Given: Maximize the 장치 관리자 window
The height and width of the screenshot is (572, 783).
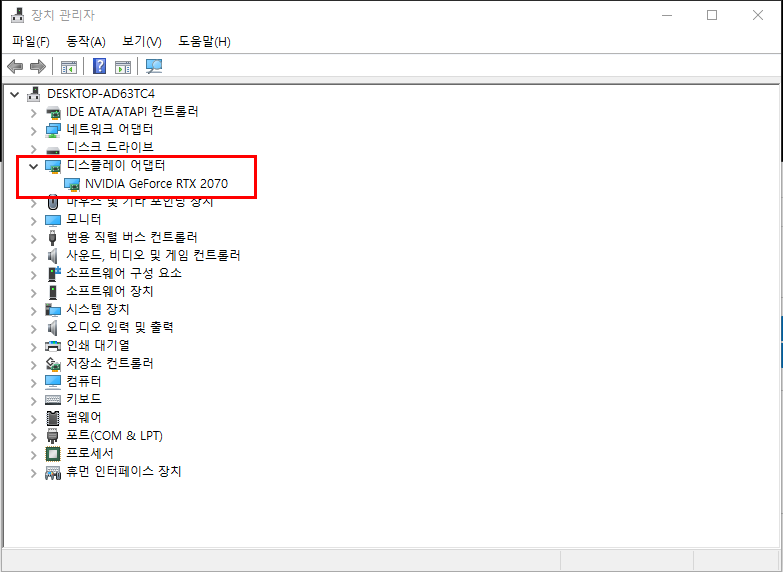Looking at the screenshot, I should pos(712,15).
